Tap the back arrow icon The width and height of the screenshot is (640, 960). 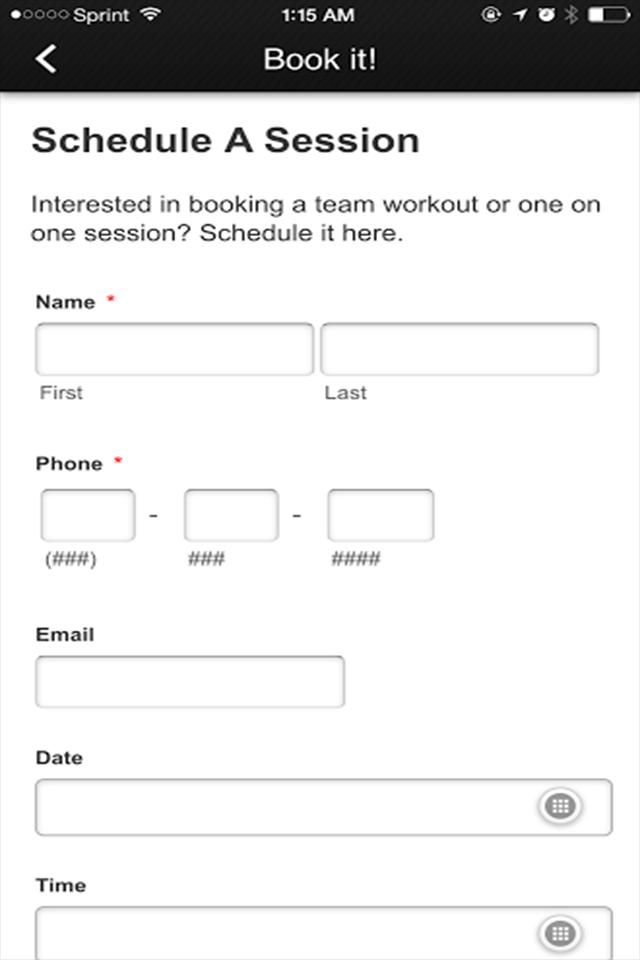tap(46, 59)
